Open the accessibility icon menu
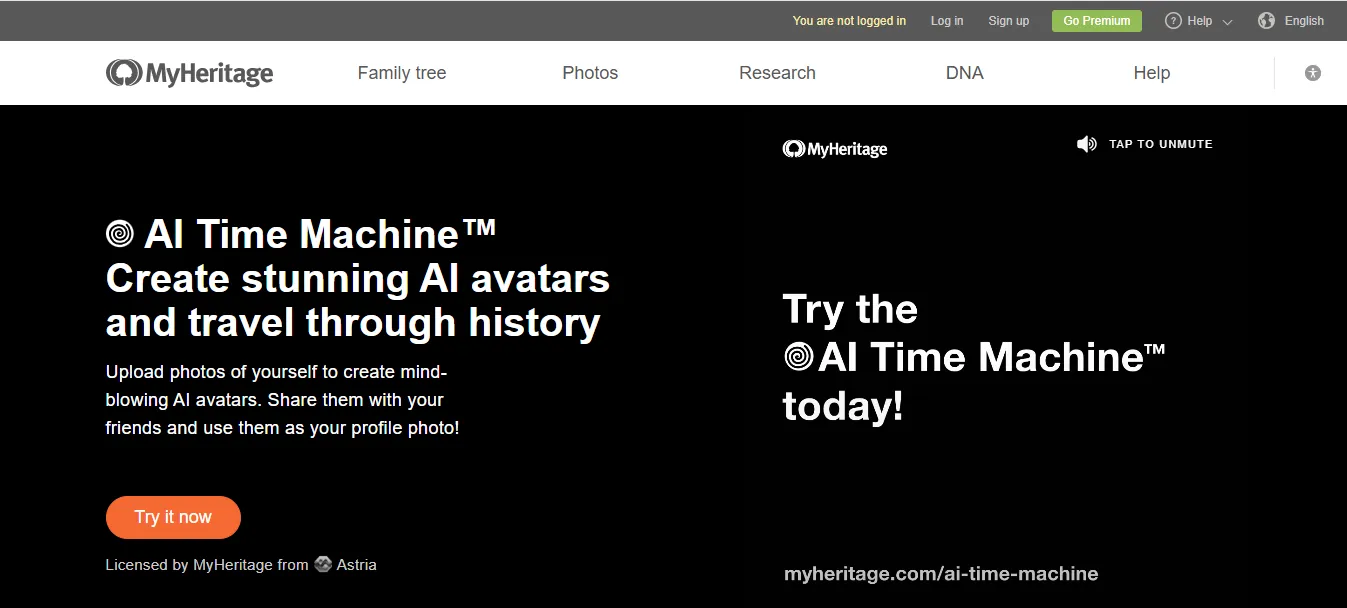1347x608 pixels. coord(1313,73)
